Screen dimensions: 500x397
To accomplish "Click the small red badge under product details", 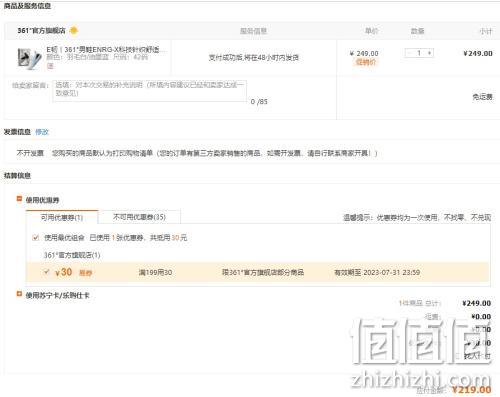I will click(50, 66).
